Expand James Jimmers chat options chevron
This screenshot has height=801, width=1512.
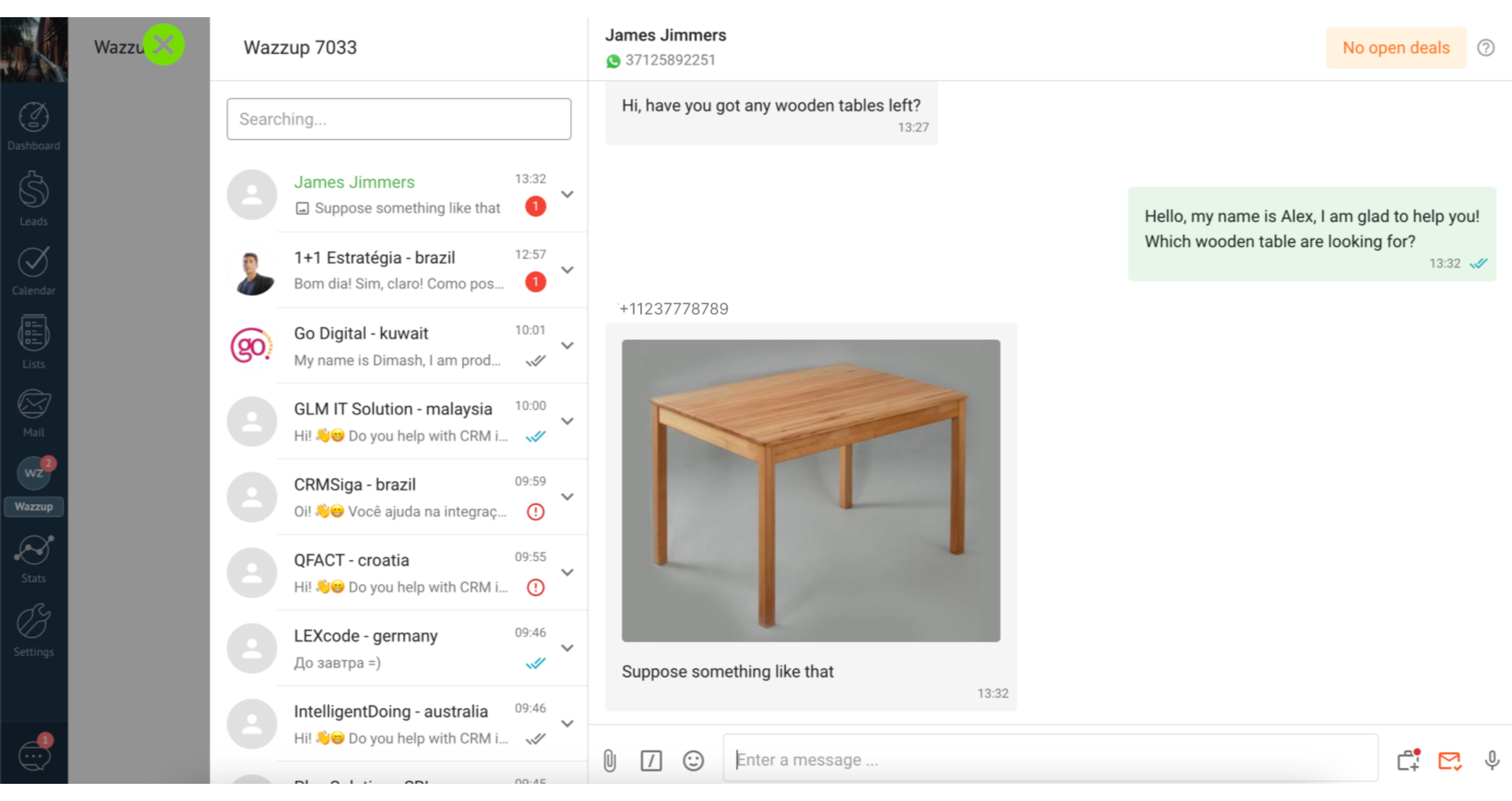567,194
